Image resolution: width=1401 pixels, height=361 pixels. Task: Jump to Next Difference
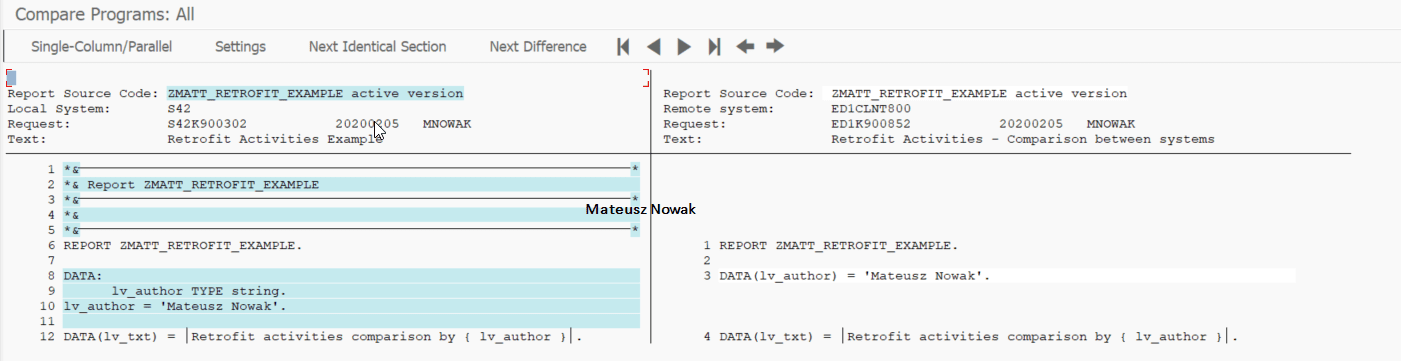pos(538,47)
